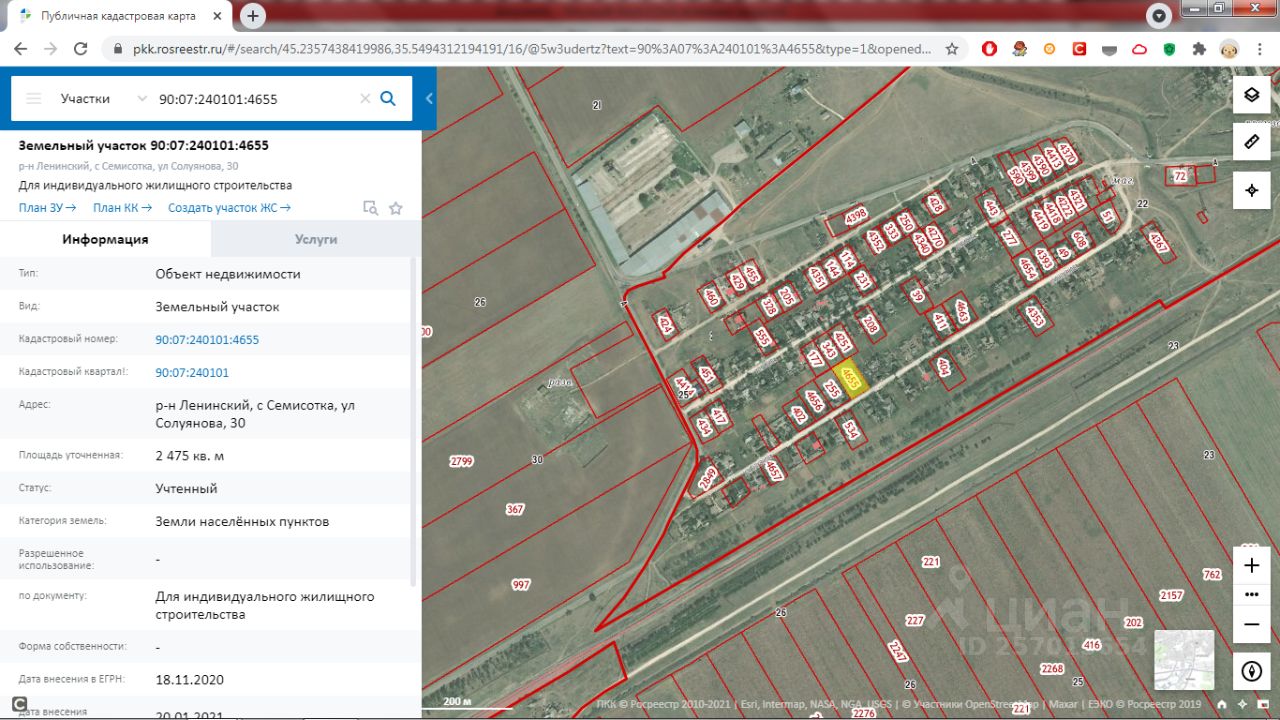Image resolution: width=1280 pixels, height=720 pixels.
Task: Run search with magnifier icon
Action: click(389, 98)
